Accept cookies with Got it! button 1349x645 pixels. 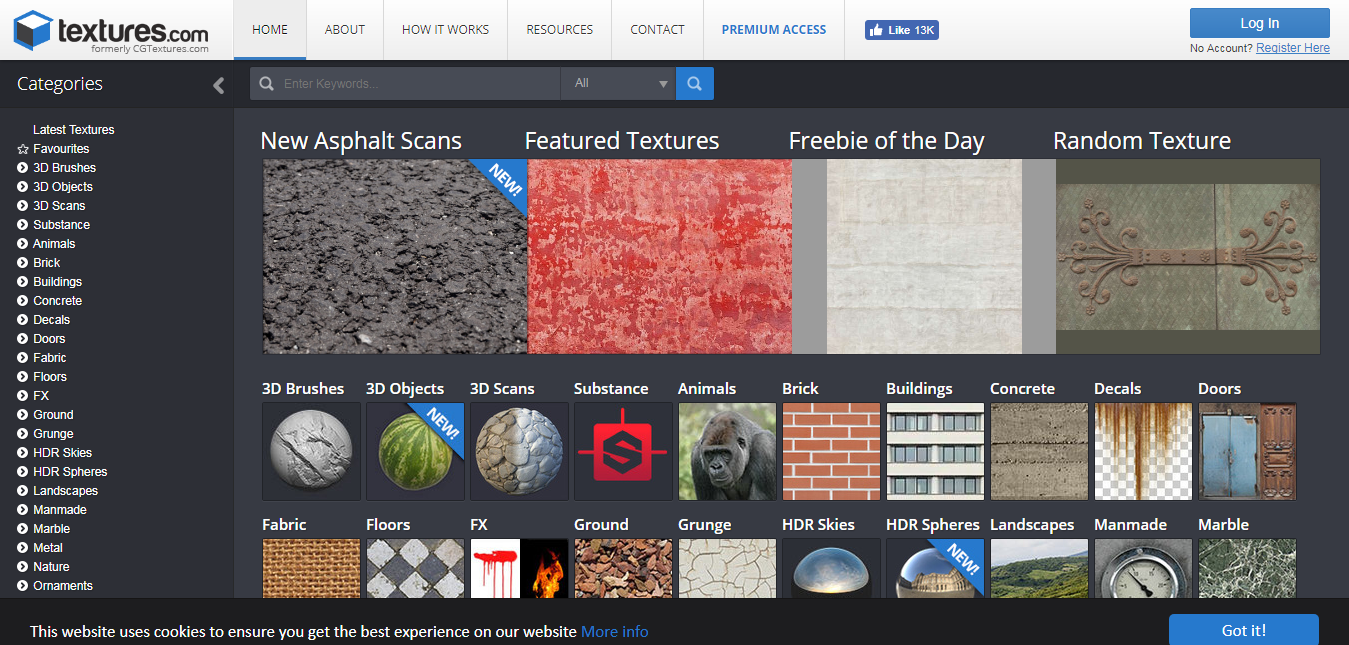[x=1244, y=630]
